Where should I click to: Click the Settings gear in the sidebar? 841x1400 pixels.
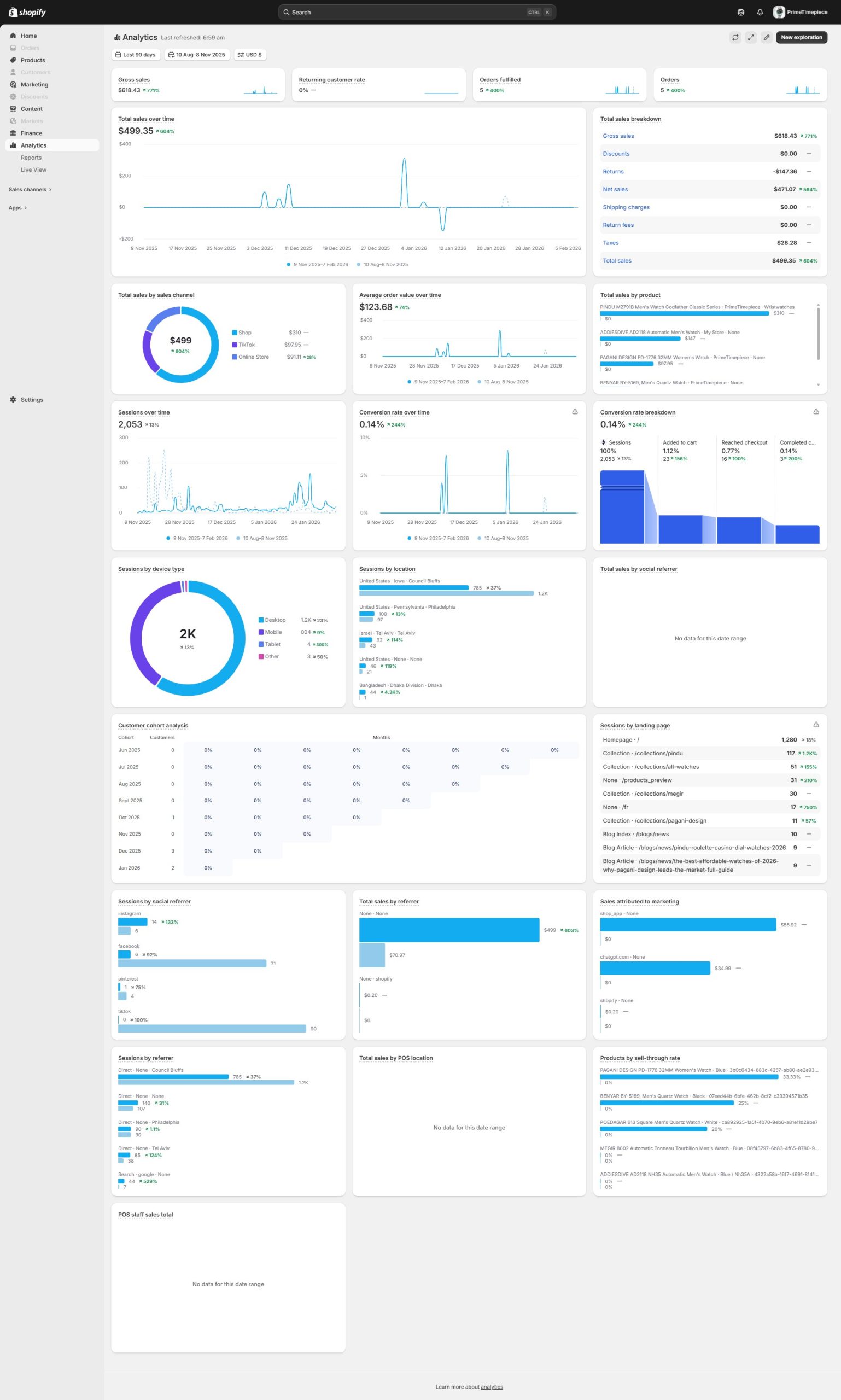pos(13,400)
